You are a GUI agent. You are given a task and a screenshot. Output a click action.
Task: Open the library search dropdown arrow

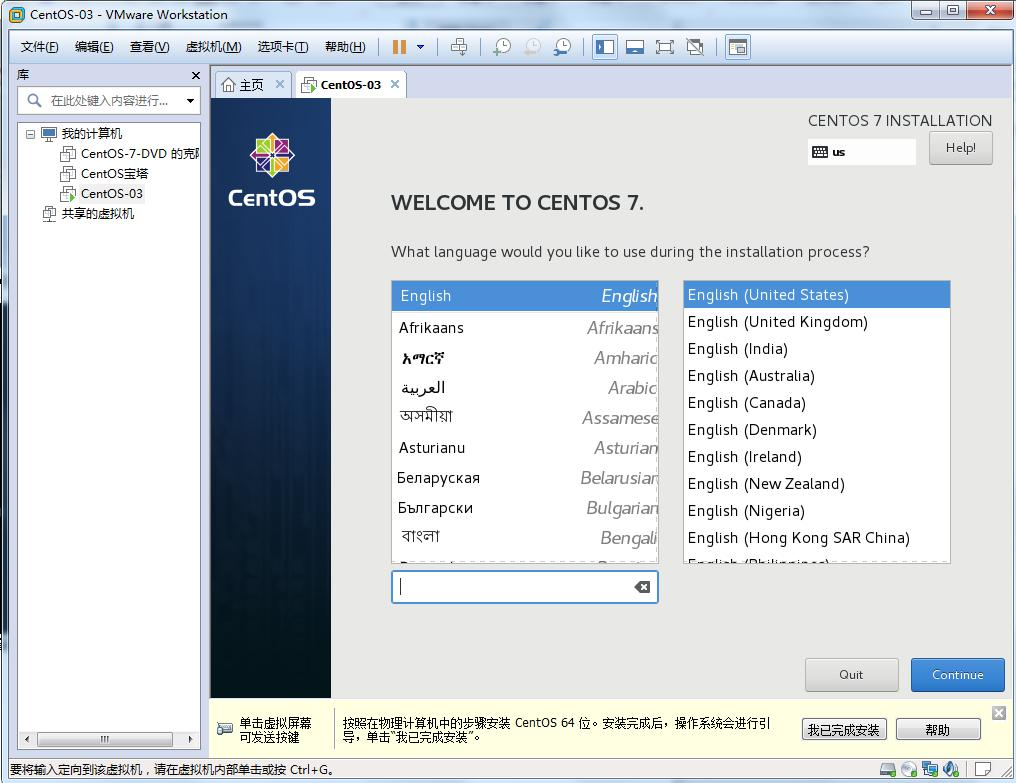click(190, 100)
